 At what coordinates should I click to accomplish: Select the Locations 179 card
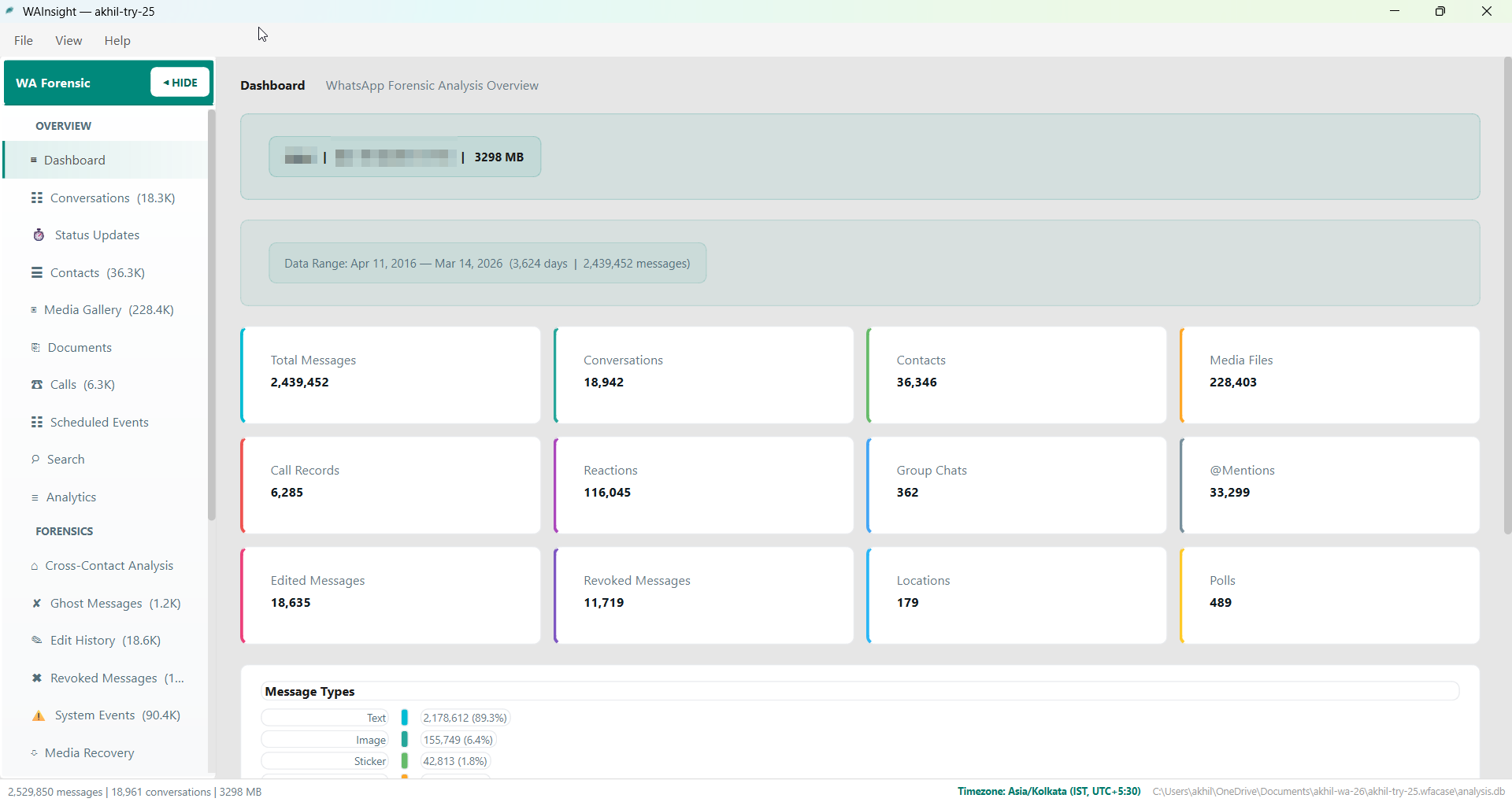pyautogui.click(x=1017, y=596)
